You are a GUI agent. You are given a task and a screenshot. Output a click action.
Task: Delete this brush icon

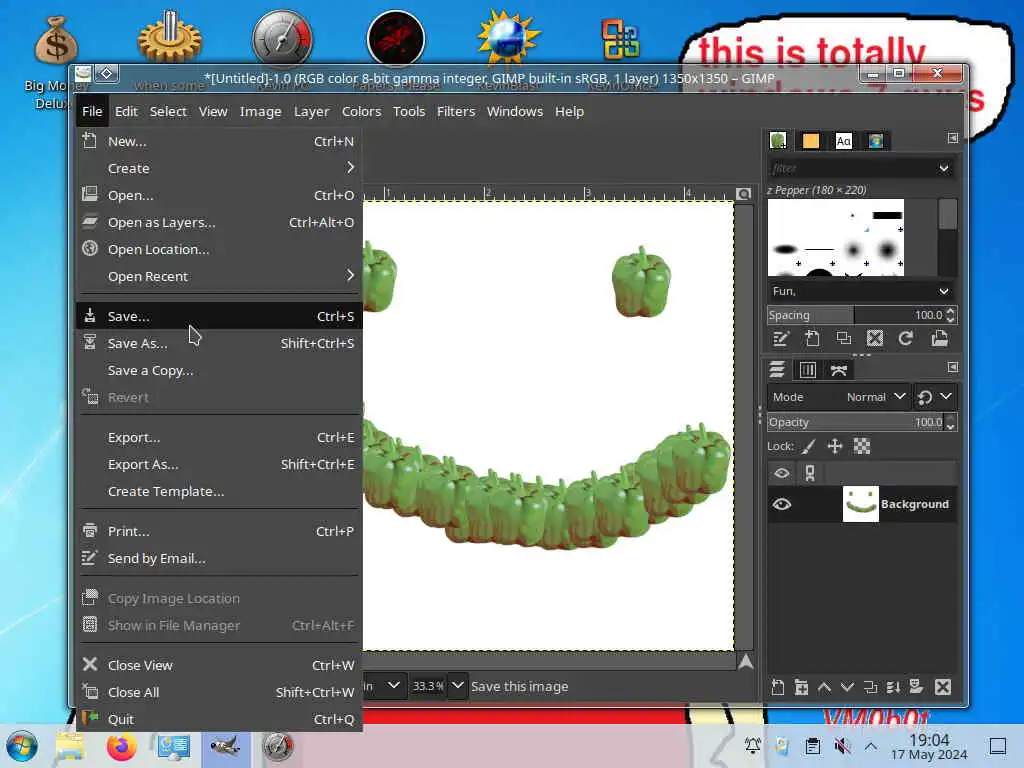(x=874, y=338)
